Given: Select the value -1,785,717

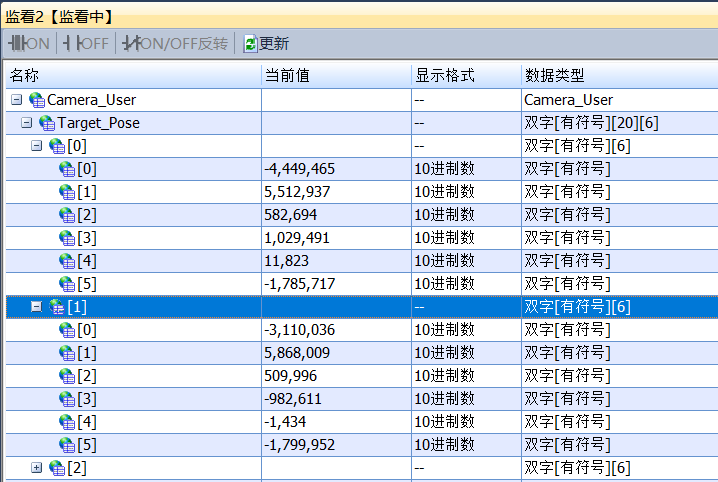Looking at the screenshot, I should point(299,284).
